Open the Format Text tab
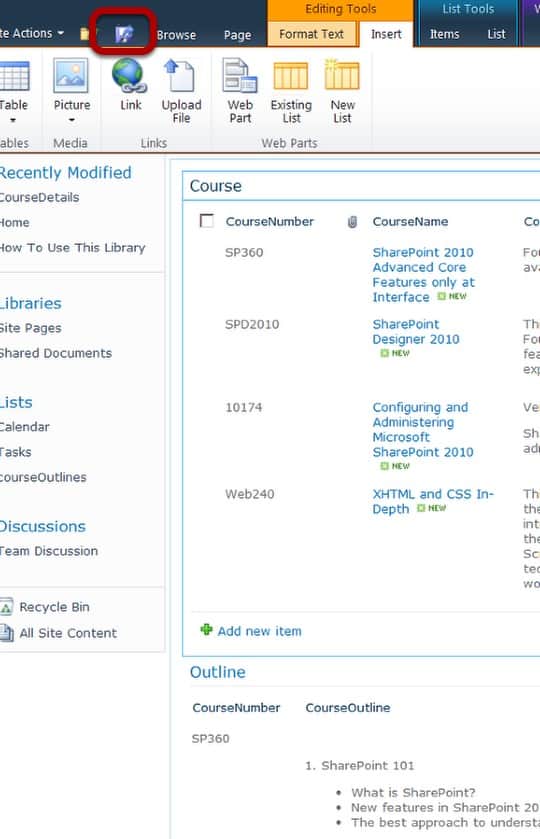 pyautogui.click(x=311, y=34)
